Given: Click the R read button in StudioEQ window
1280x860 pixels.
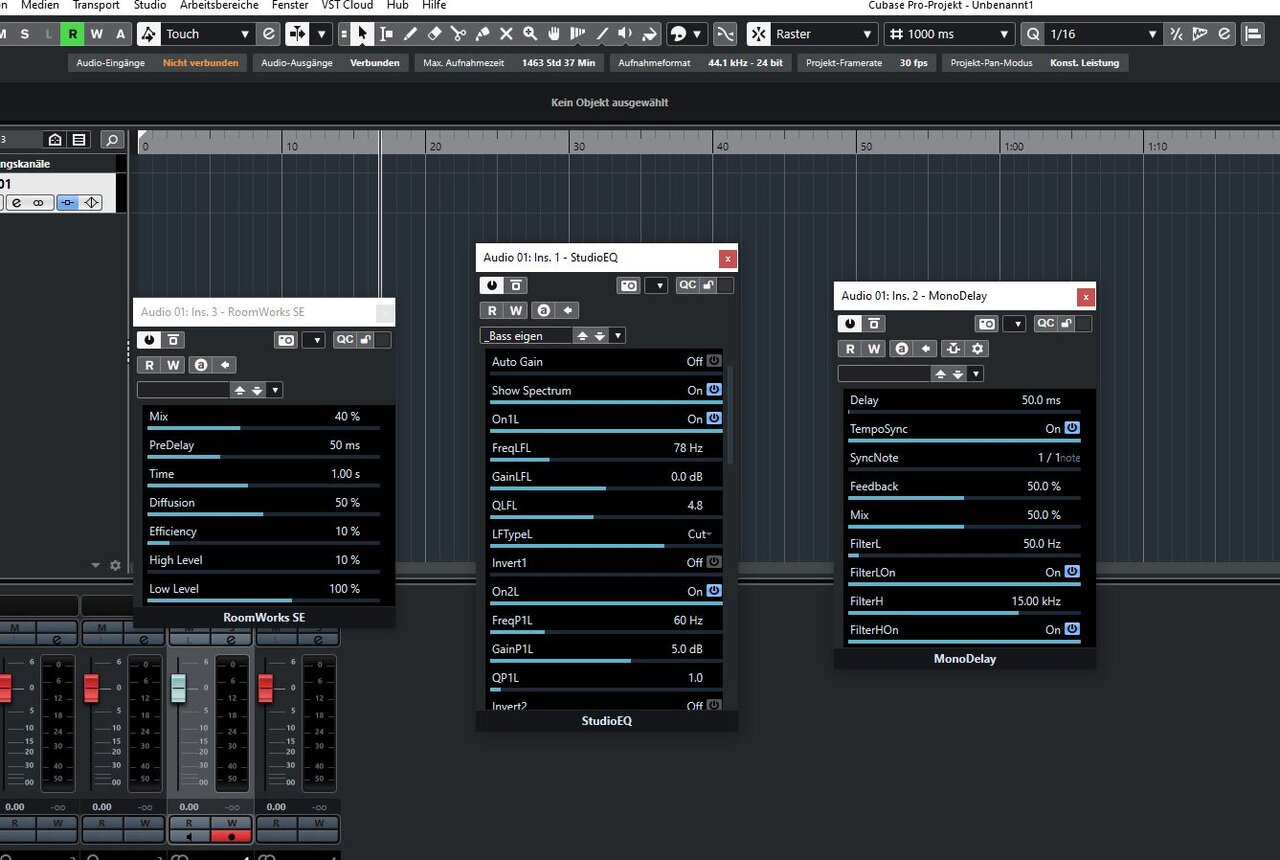Looking at the screenshot, I should [x=491, y=311].
